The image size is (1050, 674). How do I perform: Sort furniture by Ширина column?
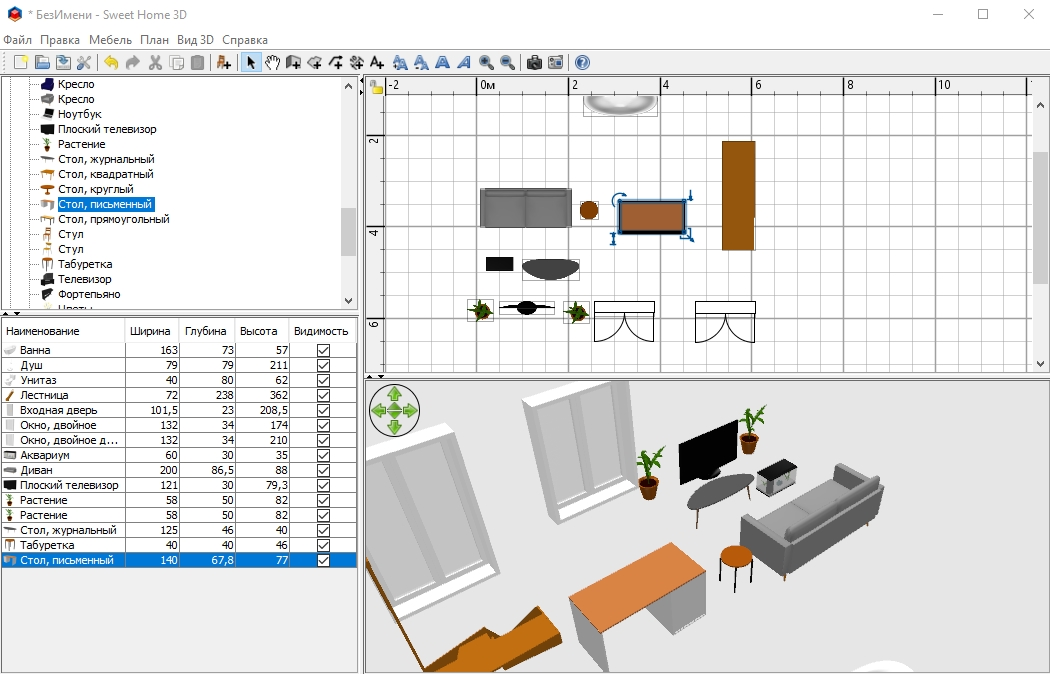coord(152,331)
